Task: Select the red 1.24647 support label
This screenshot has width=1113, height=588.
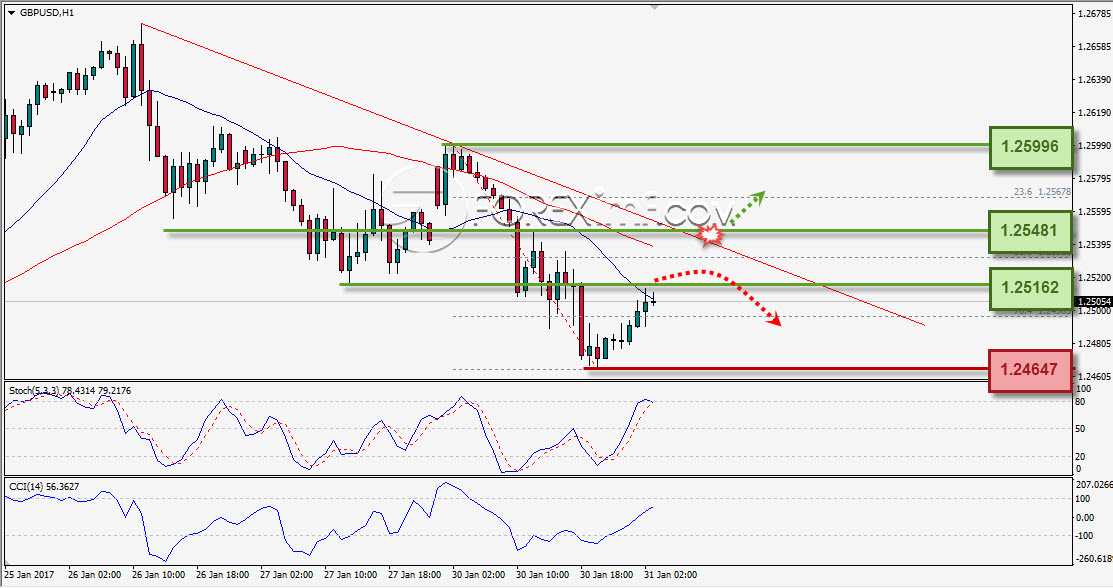Action: click(x=1030, y=370)
